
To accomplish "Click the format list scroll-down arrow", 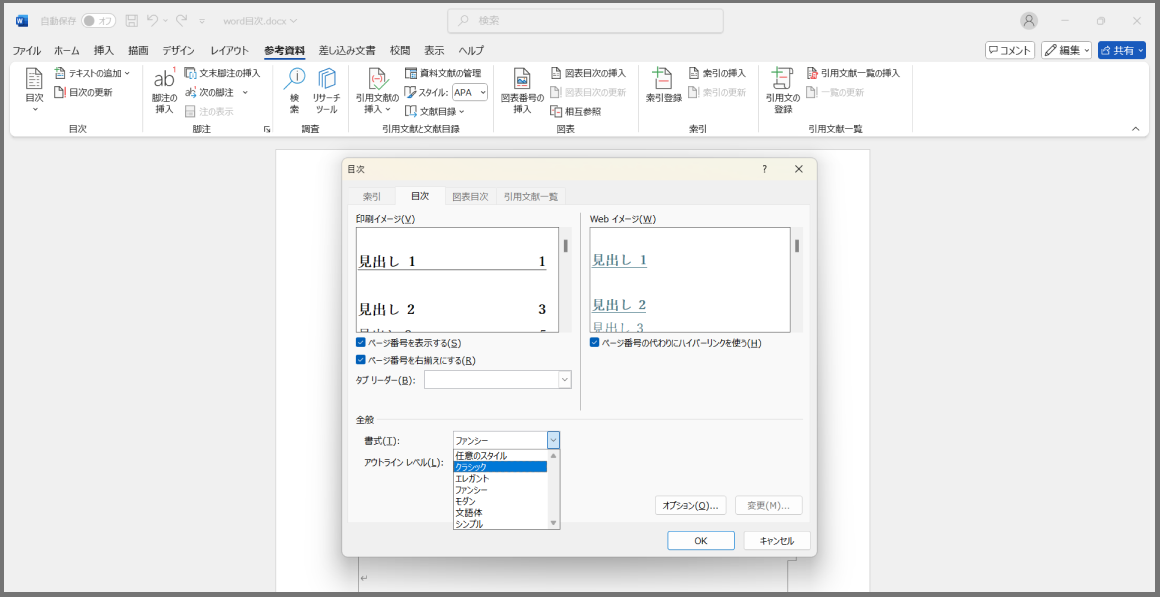I will tap(553, 524).
